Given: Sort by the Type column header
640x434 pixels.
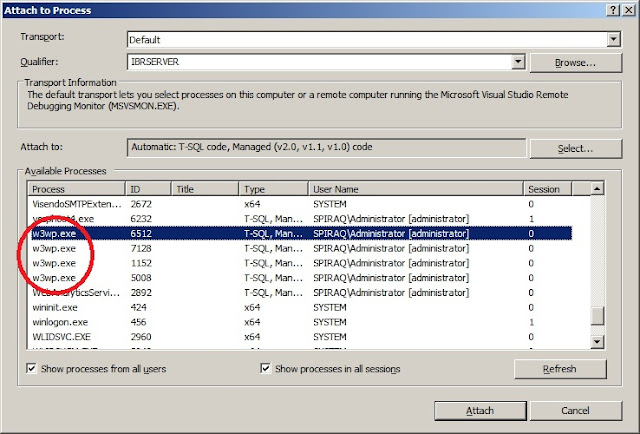Looking at the screenshot, I should point(273,189).
